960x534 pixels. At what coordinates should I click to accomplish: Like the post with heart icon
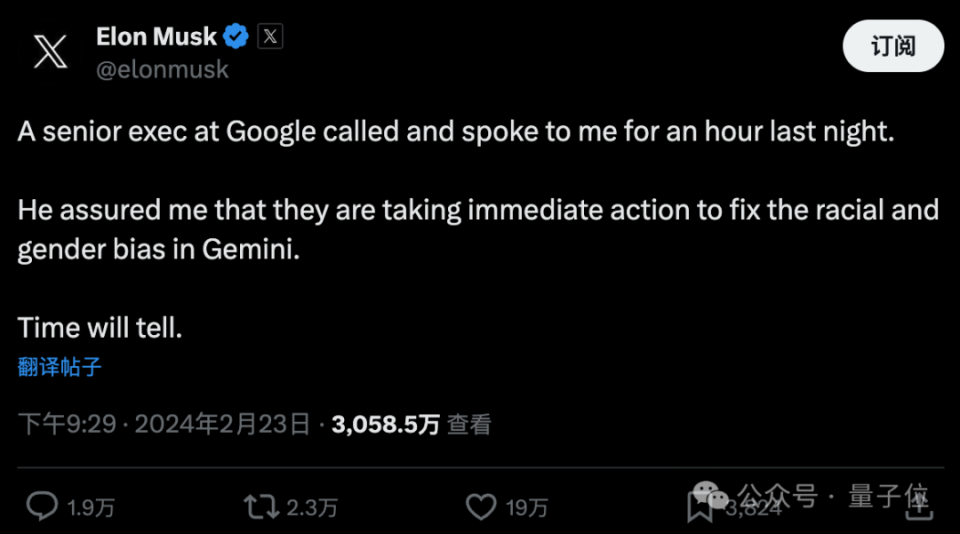[x=481, y=507]
